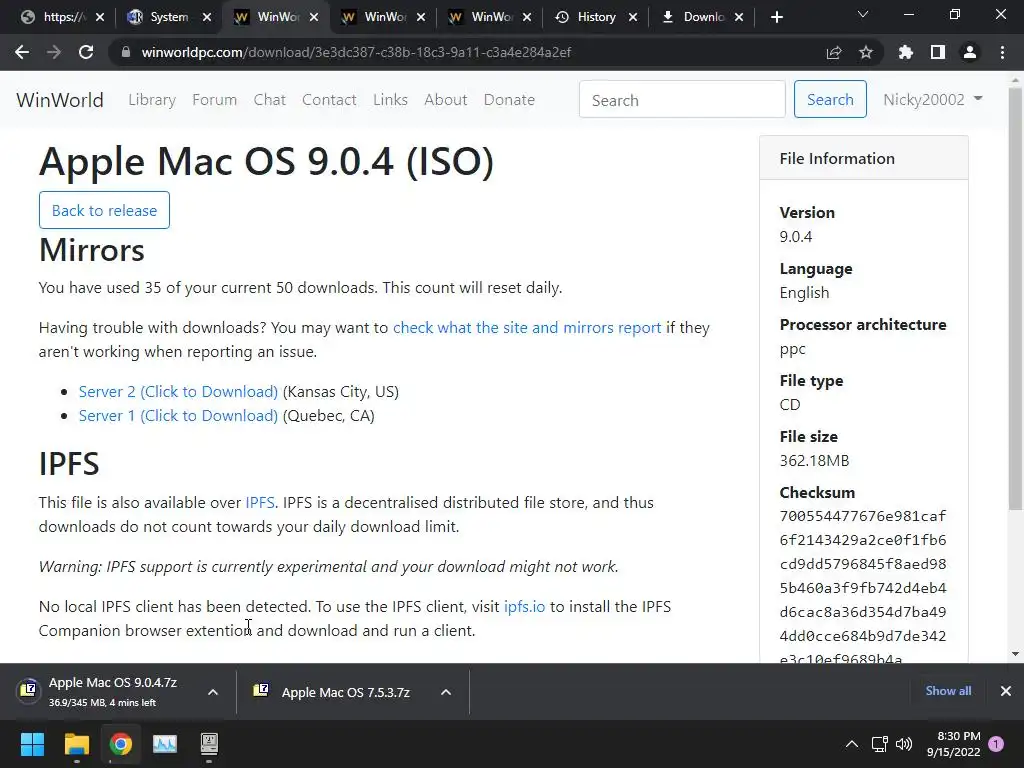Click the File size value 362.18MB
Viewport: 1024px width, 768px height.
814,460
